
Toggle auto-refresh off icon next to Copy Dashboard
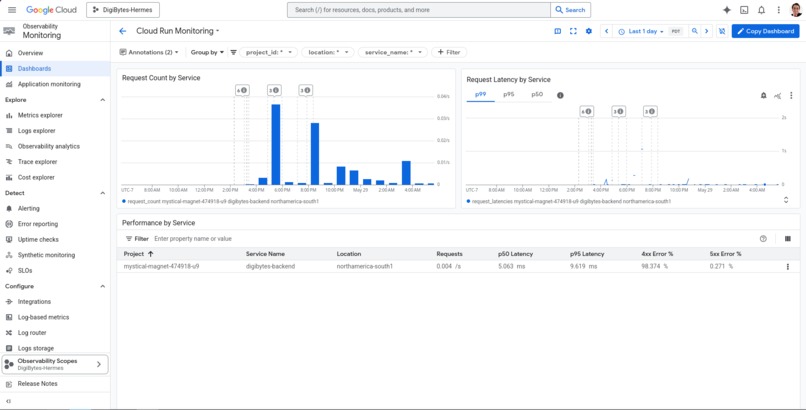722,31
